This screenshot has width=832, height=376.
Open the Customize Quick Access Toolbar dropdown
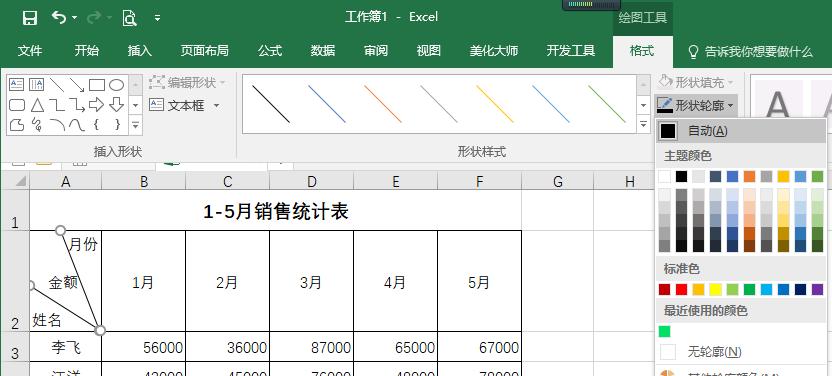(x=158, y=18)
